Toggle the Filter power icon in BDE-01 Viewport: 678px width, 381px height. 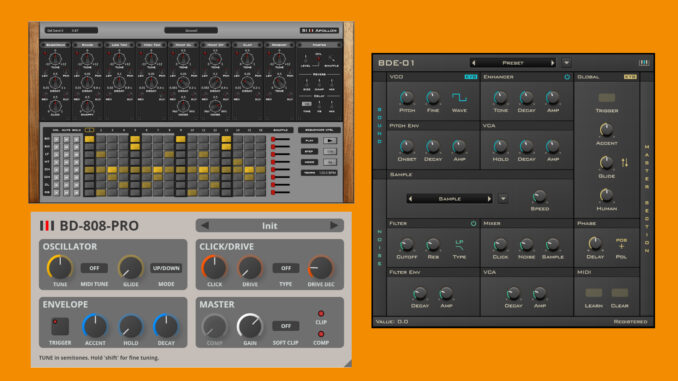click(x=473, y=223)
